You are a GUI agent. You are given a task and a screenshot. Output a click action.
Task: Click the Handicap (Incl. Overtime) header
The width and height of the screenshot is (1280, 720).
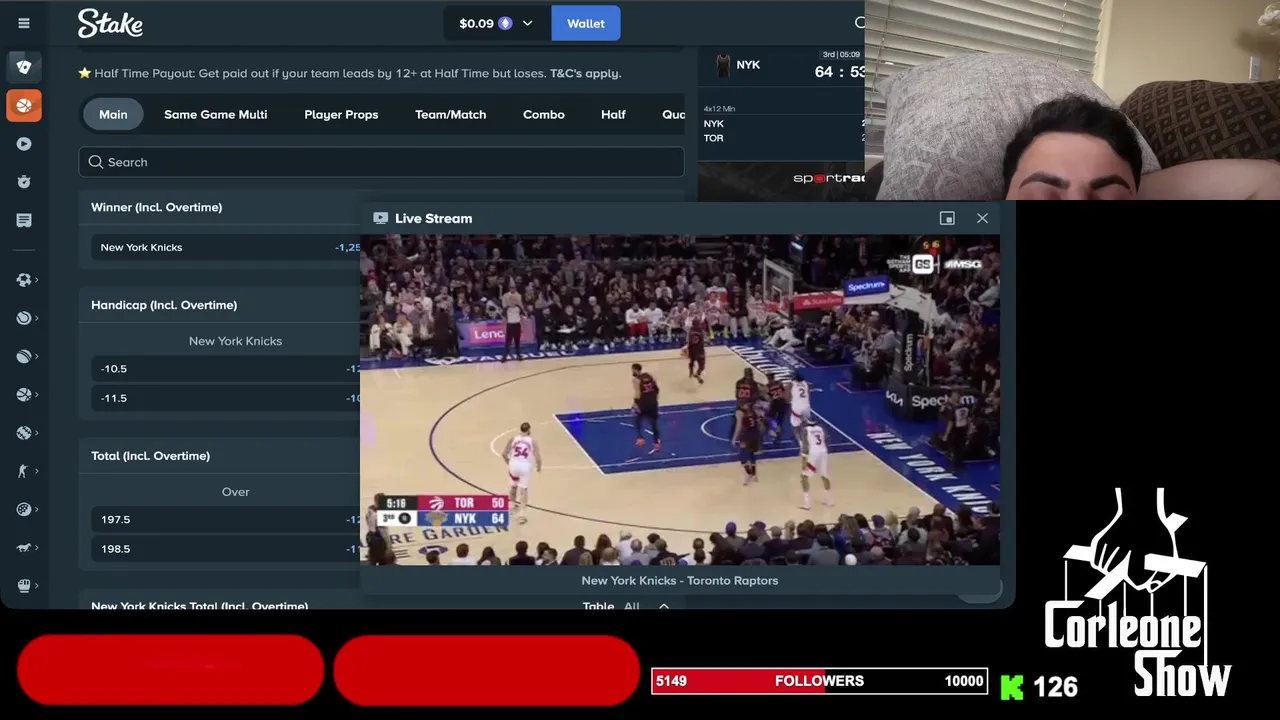click(x=164, y=305)
